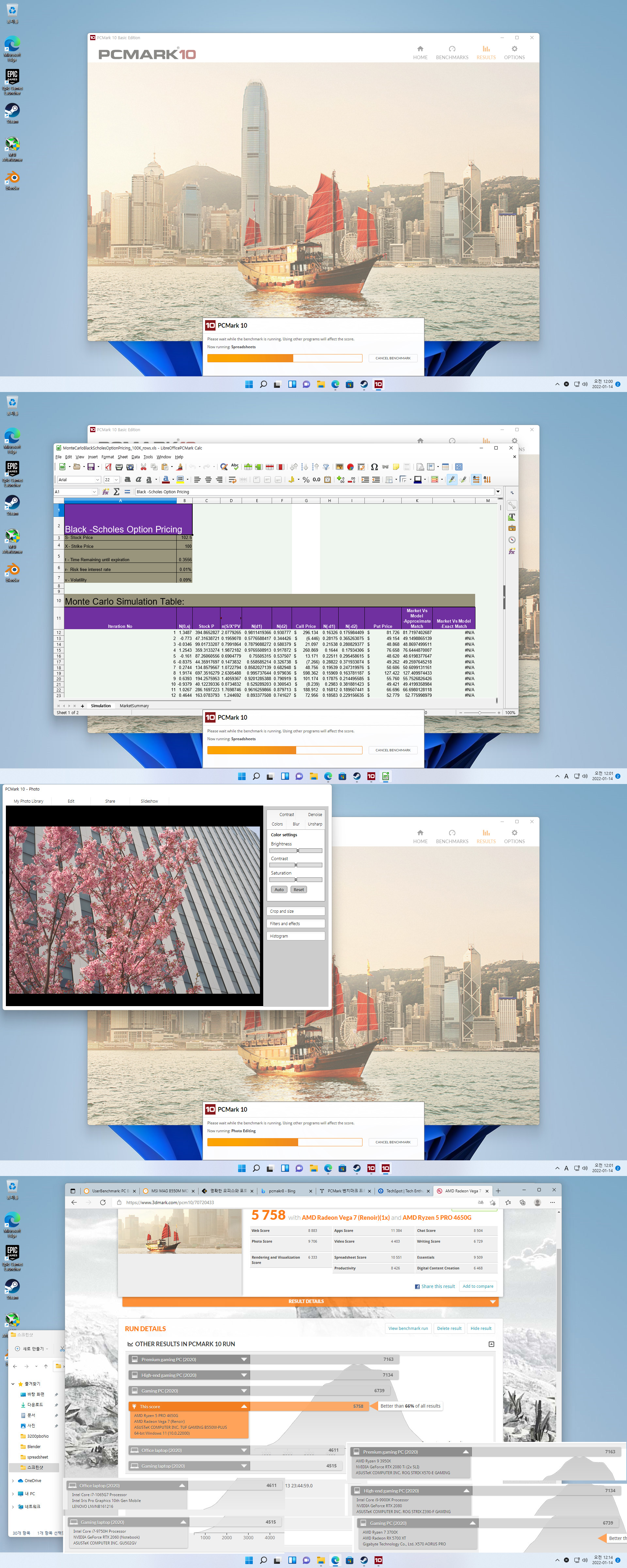627x1568 pixels.
Task: Adjust the Brightness slider in photo editor
Action: (x=298, y=850)
